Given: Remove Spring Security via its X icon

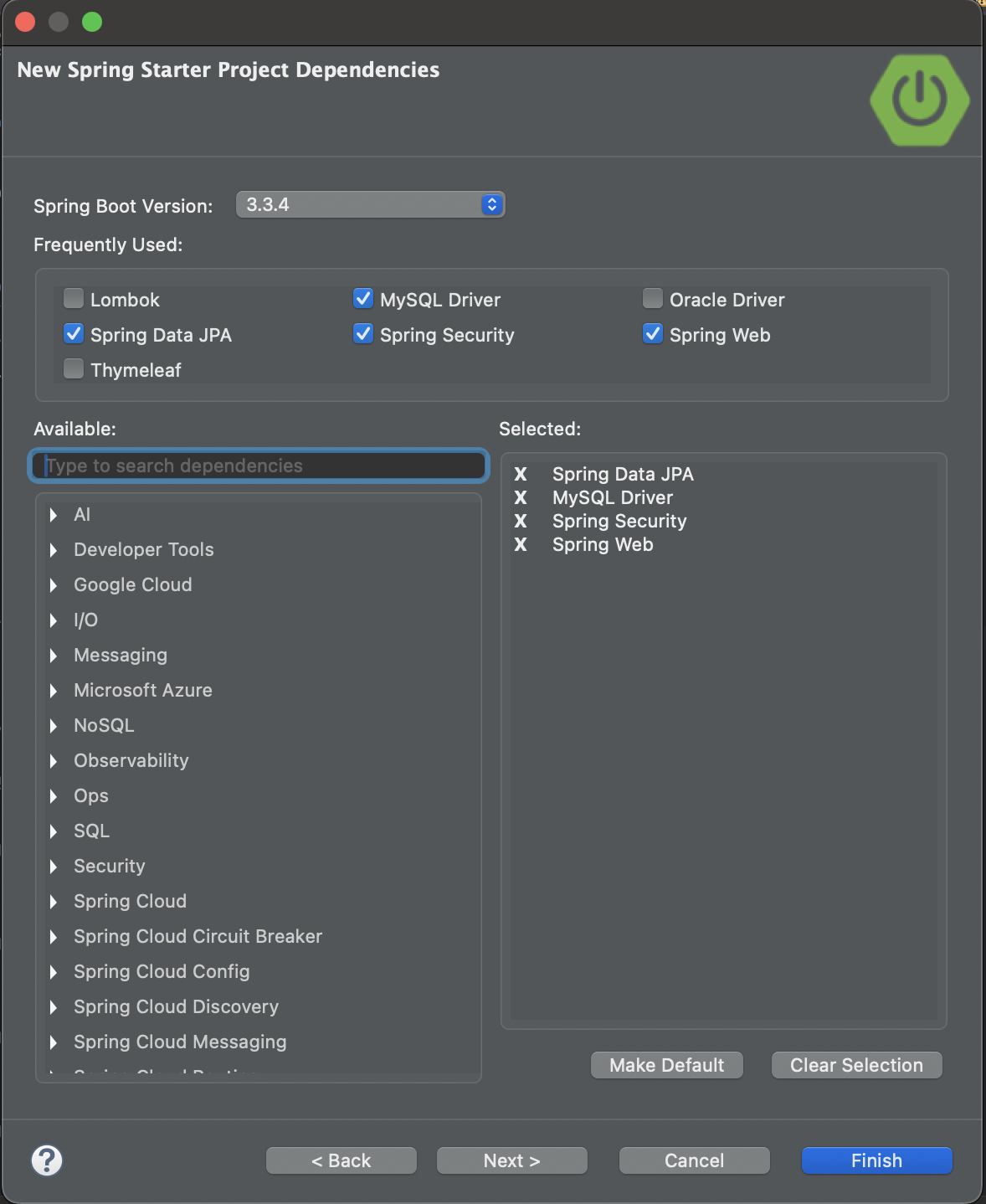Looking at the screenshot, I should coord(521,521).
